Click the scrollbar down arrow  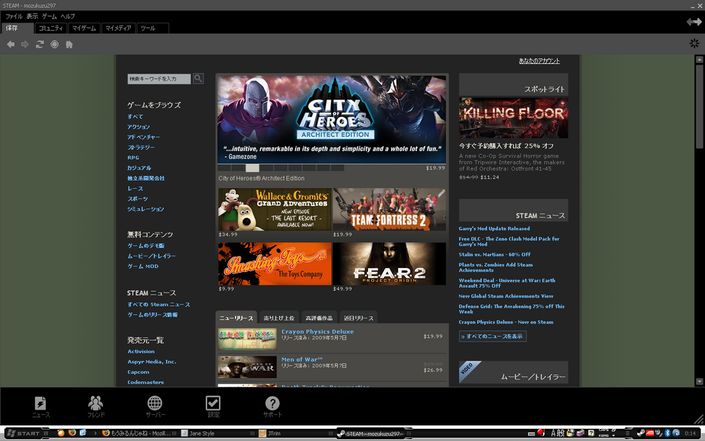[699, 382]
